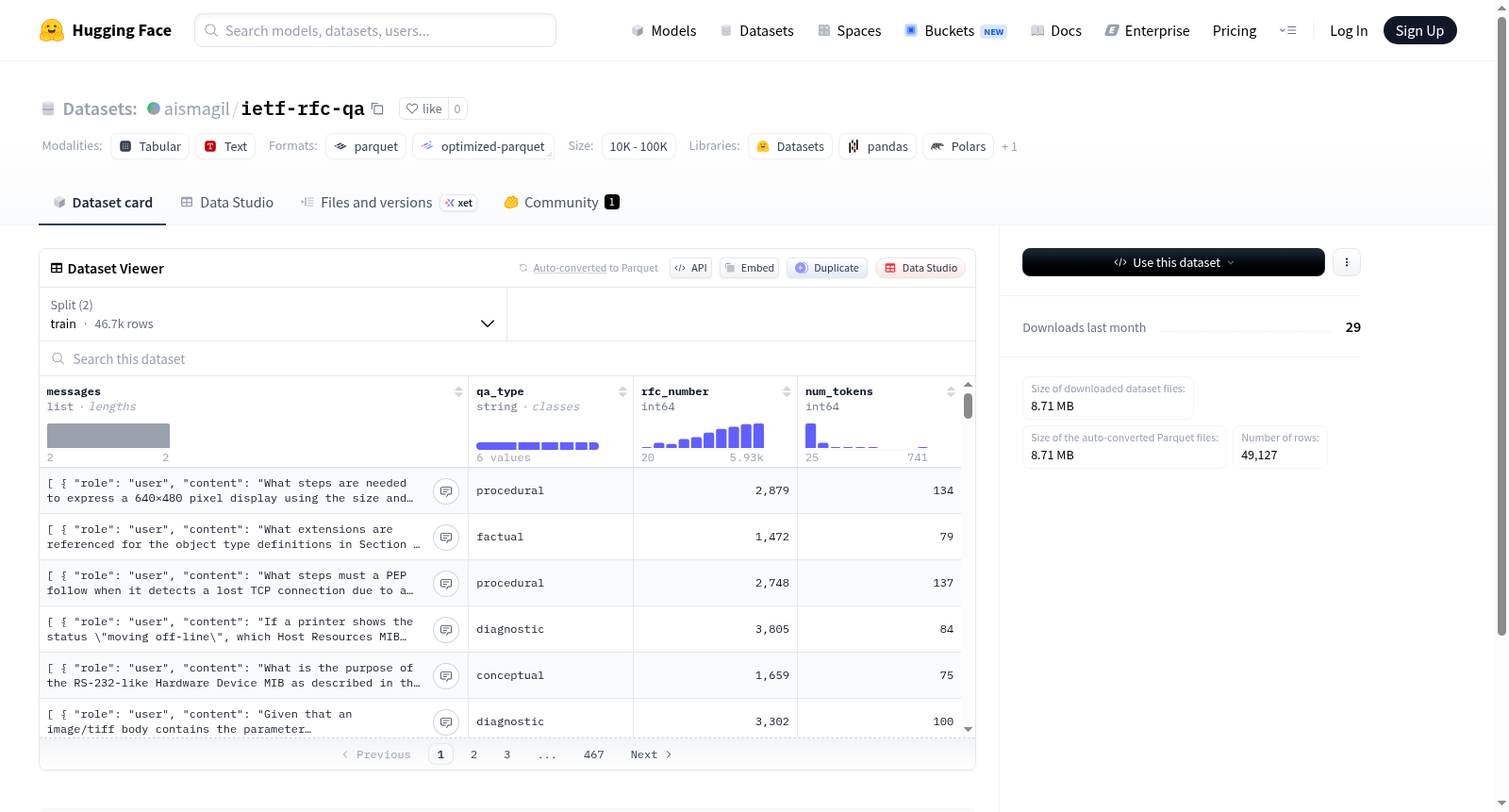The image size is (1509, 812).
Task: Click the aismagil author avatar
Action: point(154,108)
